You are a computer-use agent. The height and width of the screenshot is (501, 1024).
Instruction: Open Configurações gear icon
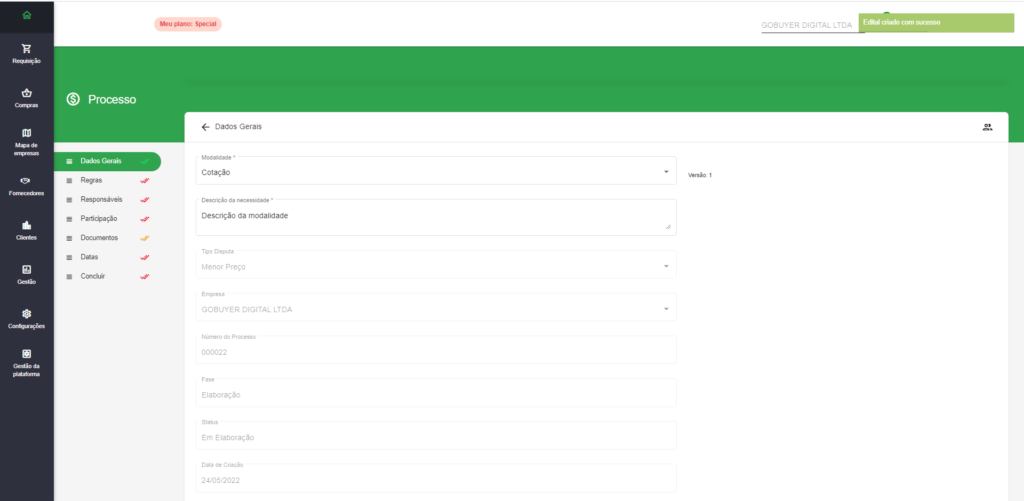pos(27,314)
